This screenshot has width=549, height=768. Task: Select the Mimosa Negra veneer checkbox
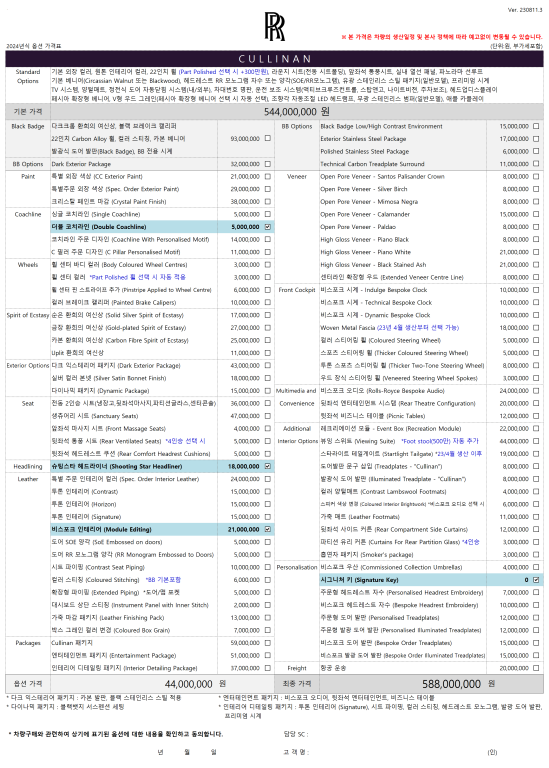coord(536,201)
